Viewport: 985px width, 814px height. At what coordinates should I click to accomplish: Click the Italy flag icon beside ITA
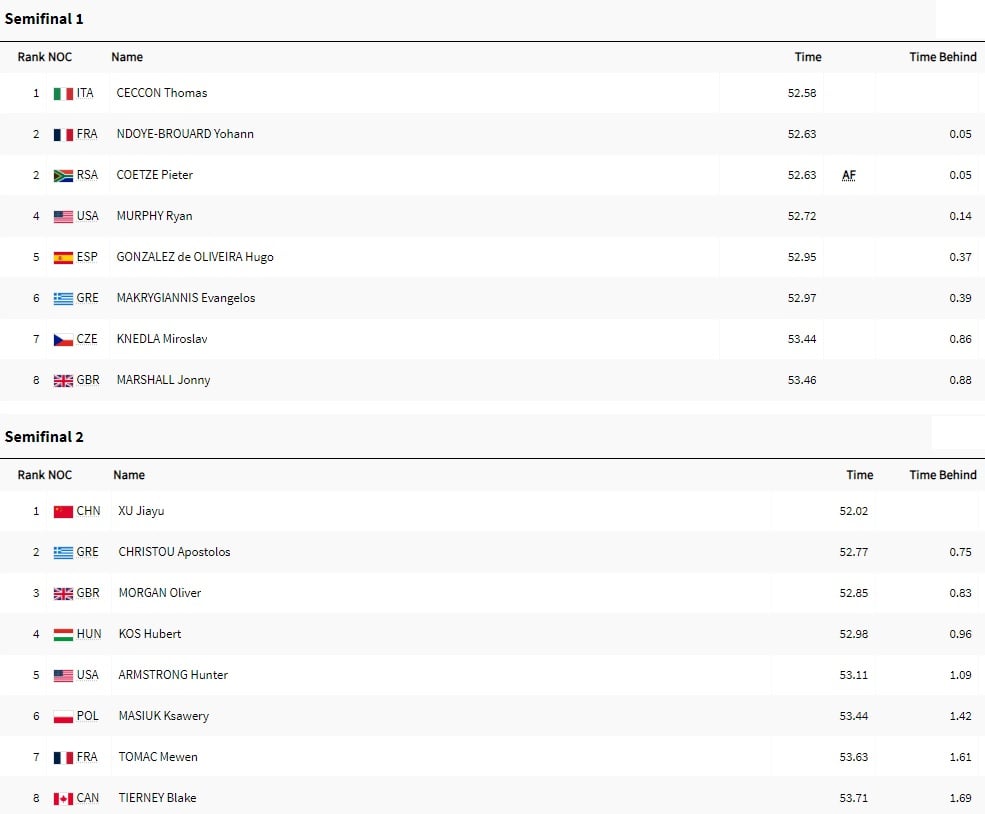63,94
